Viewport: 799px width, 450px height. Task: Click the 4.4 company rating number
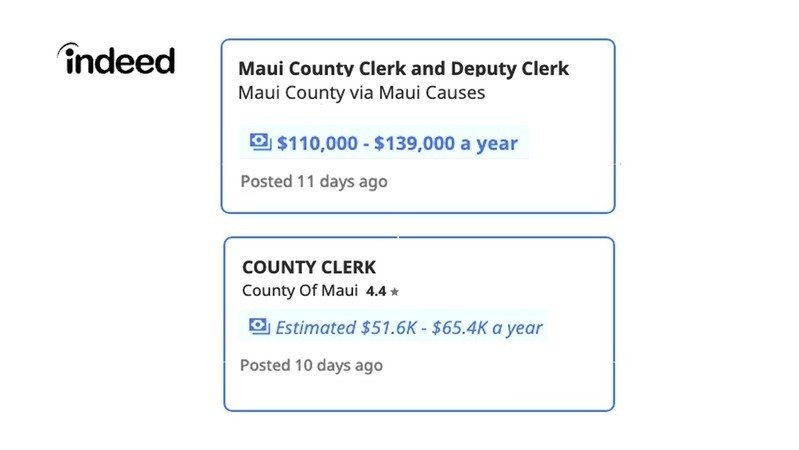coord(376,292)
